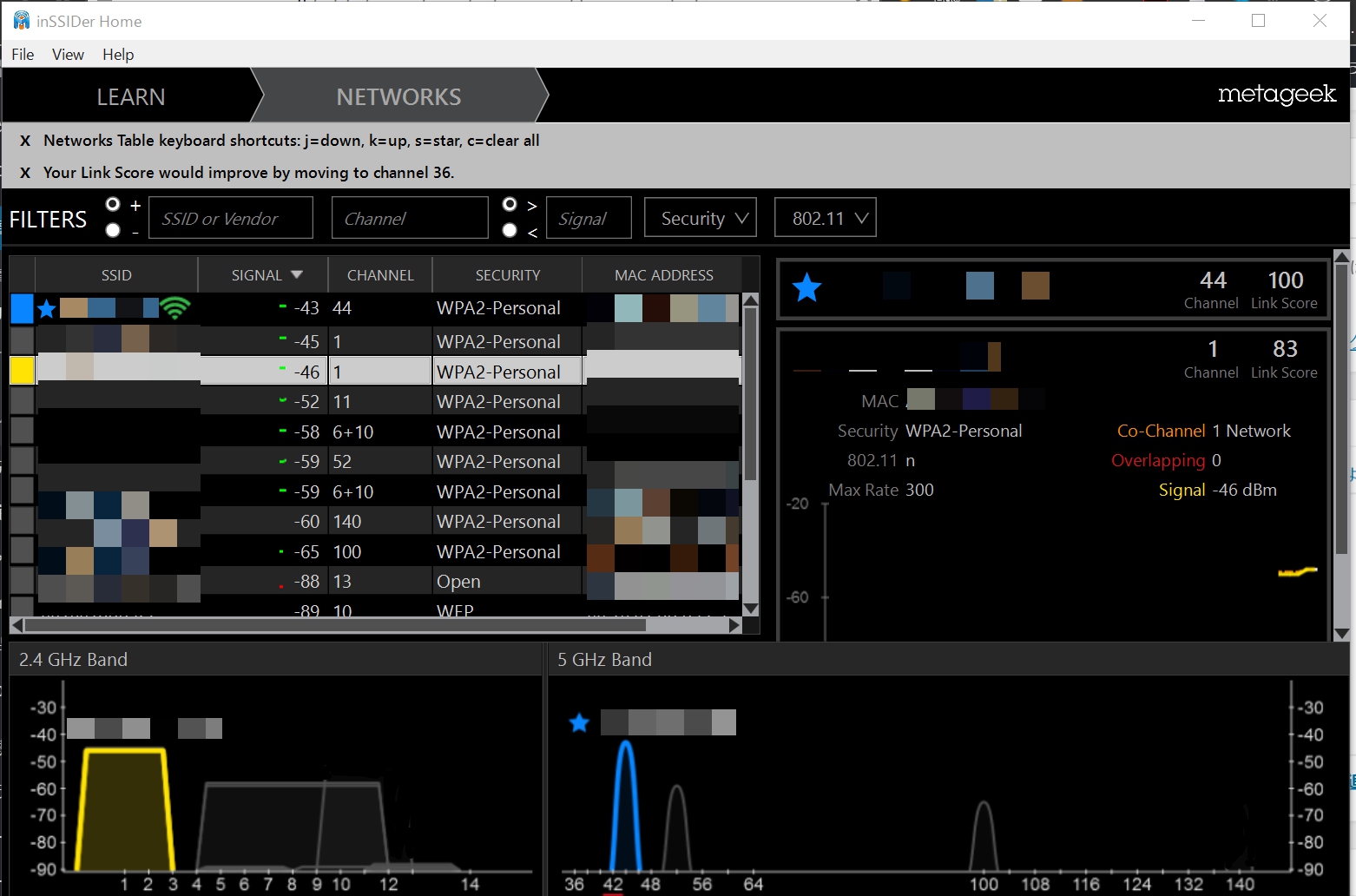Click the Signal -46 dBm value

coord(1244,490)
